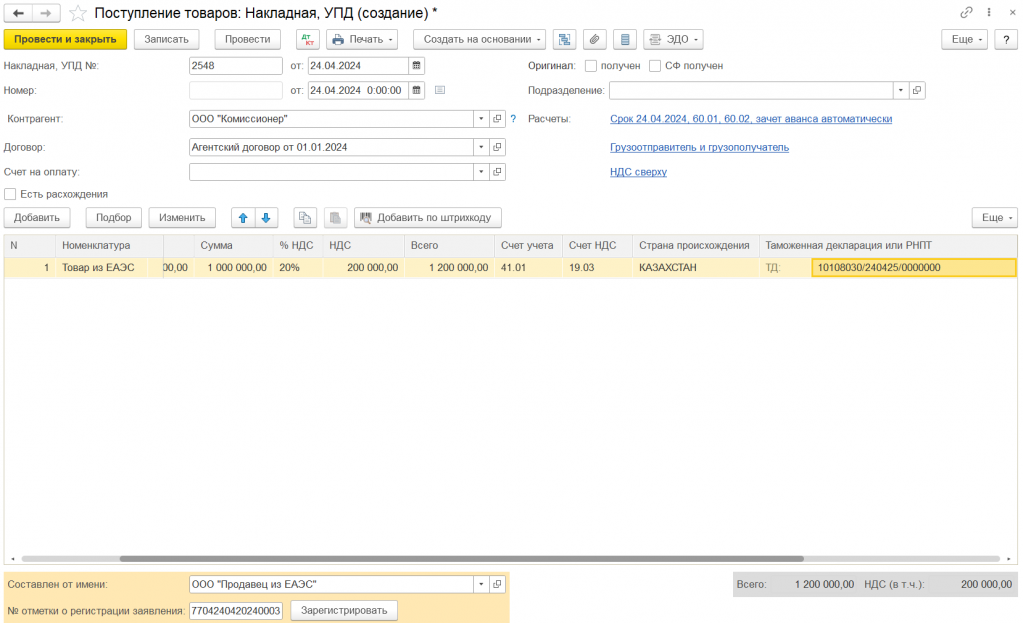Expand the Печать dropdown
The width and height of the screenshot is (1023, 623).
[x=362, y=39]
